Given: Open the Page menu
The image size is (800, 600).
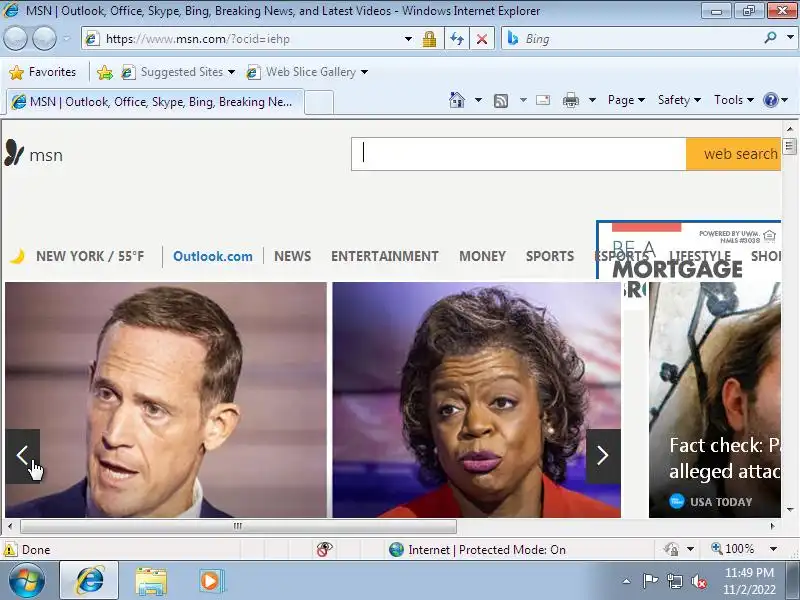Looking at the screenshot, I should pyautogui.click(x=626, y=100).
